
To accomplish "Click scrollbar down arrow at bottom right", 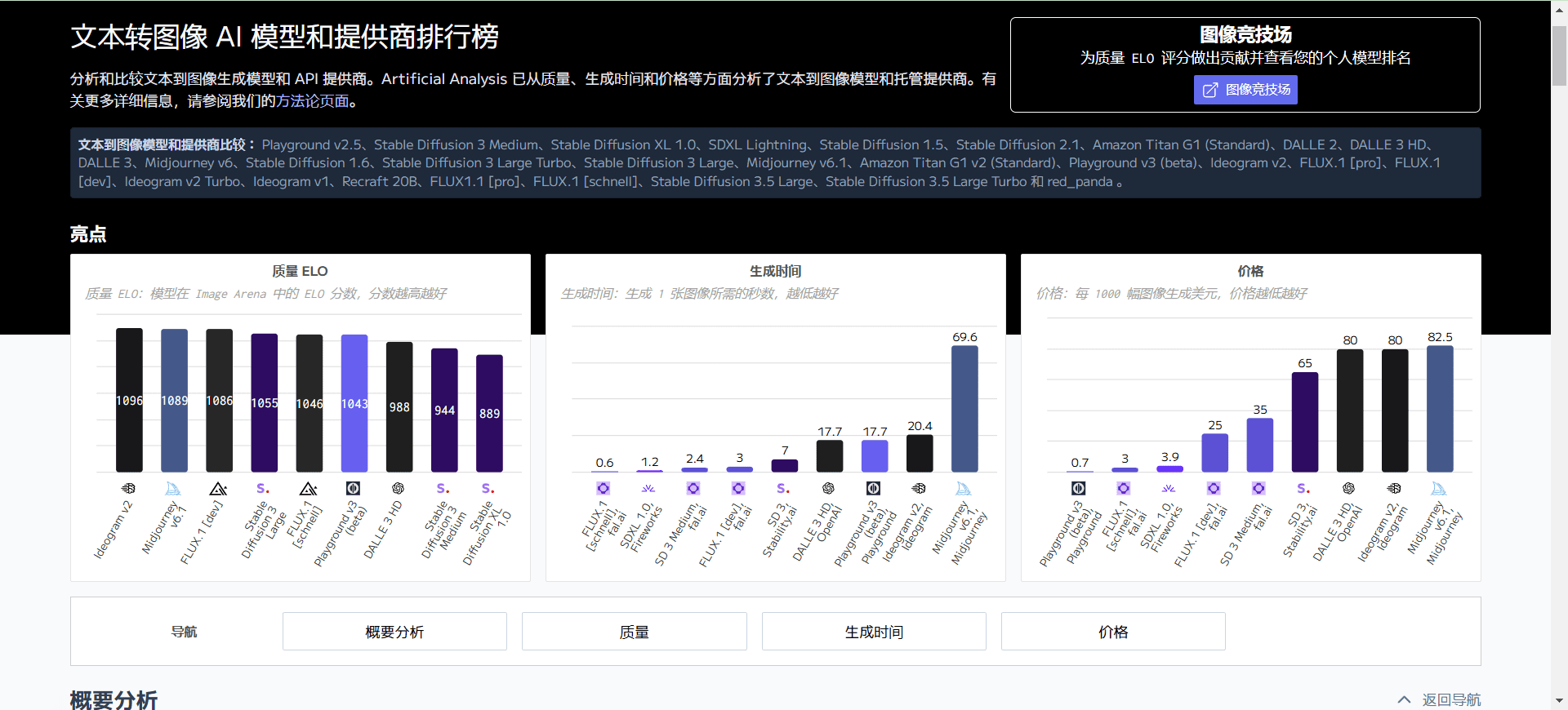I will (1559, 701).
